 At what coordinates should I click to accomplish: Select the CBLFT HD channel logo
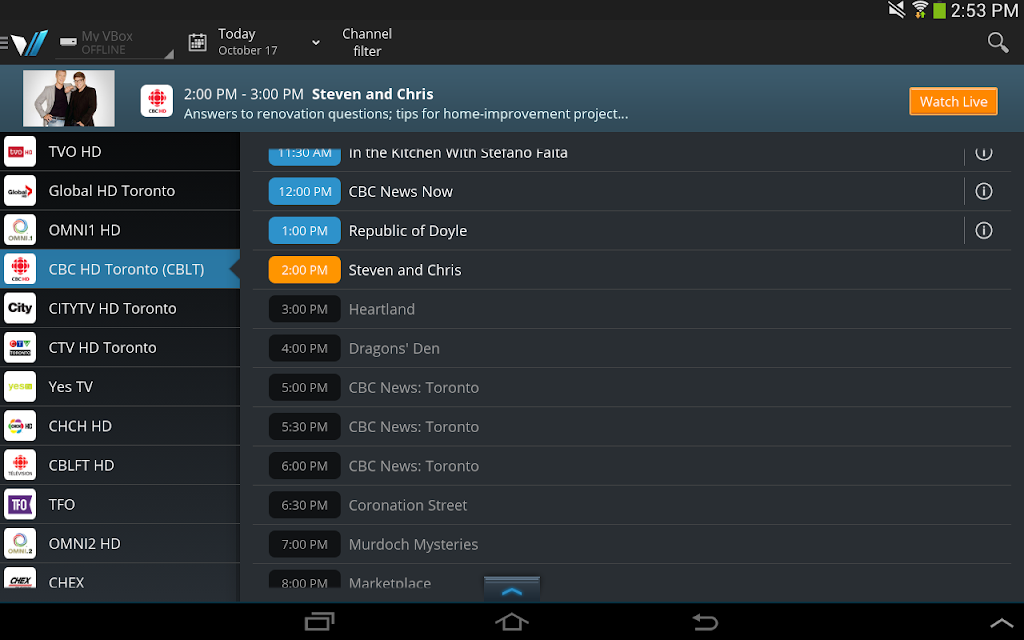(x=20, y=465)
